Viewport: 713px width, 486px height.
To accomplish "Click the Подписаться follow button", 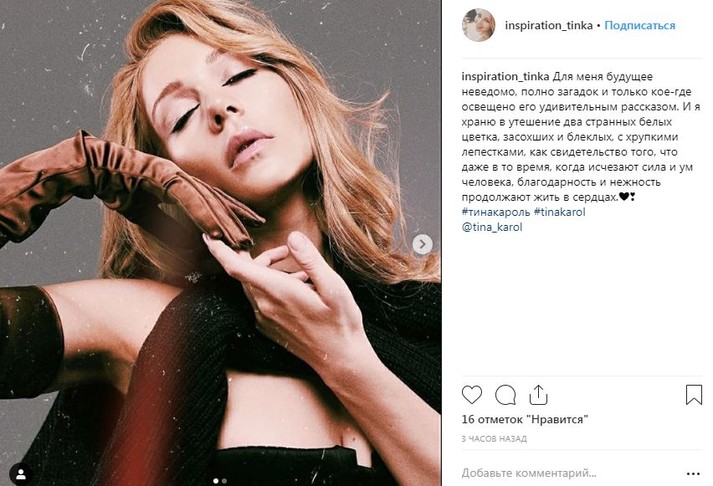I will pos(640,25).
